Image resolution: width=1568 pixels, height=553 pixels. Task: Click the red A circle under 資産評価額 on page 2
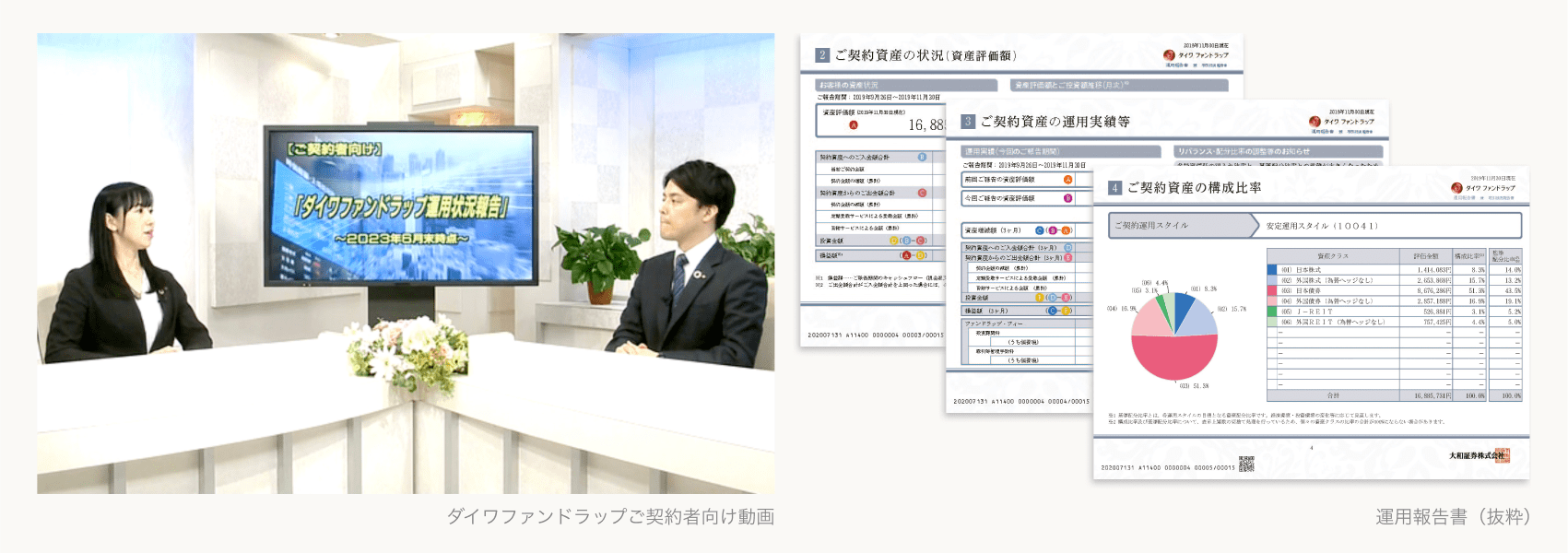coord(854,125)
